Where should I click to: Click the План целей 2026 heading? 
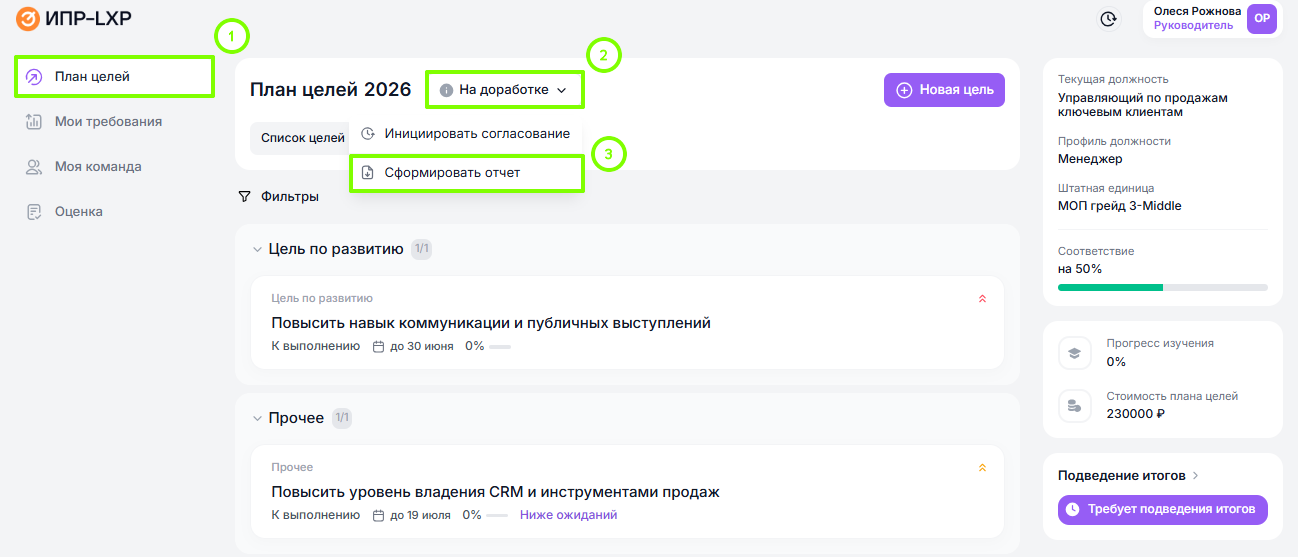(x=331, y=90)
